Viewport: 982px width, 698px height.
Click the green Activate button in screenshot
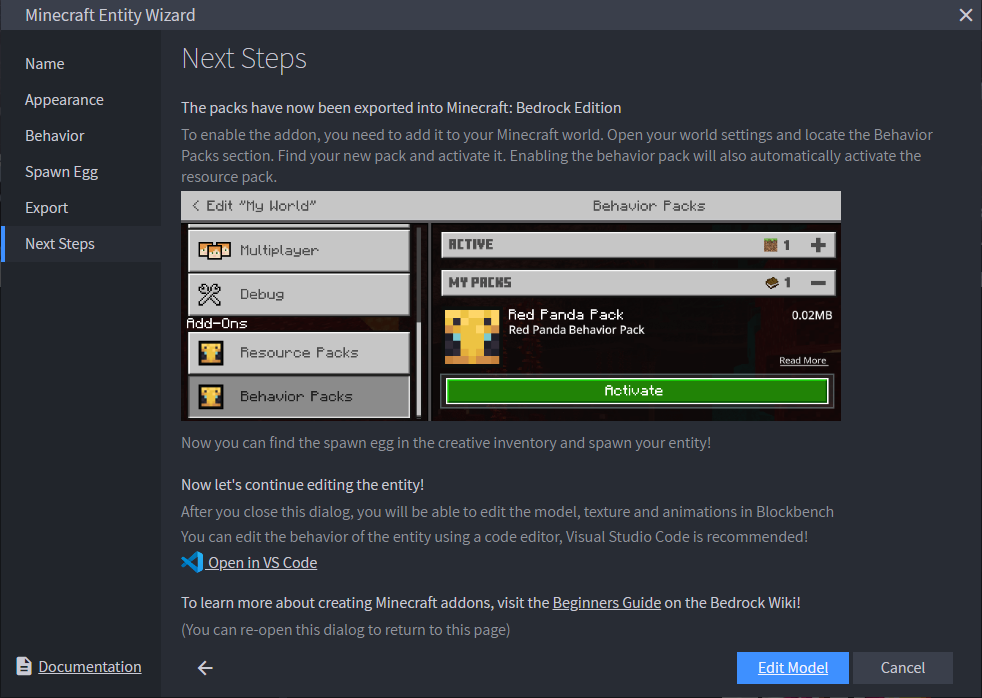[636, 391]
